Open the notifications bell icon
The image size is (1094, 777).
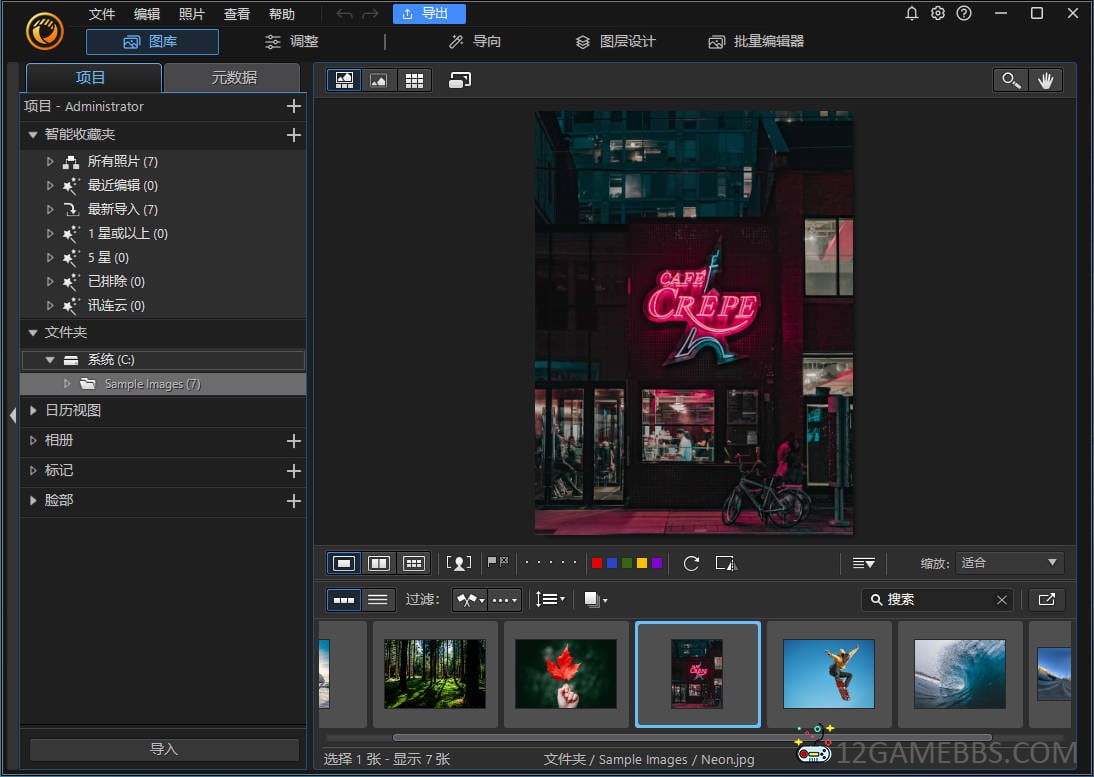coord(911,13)
